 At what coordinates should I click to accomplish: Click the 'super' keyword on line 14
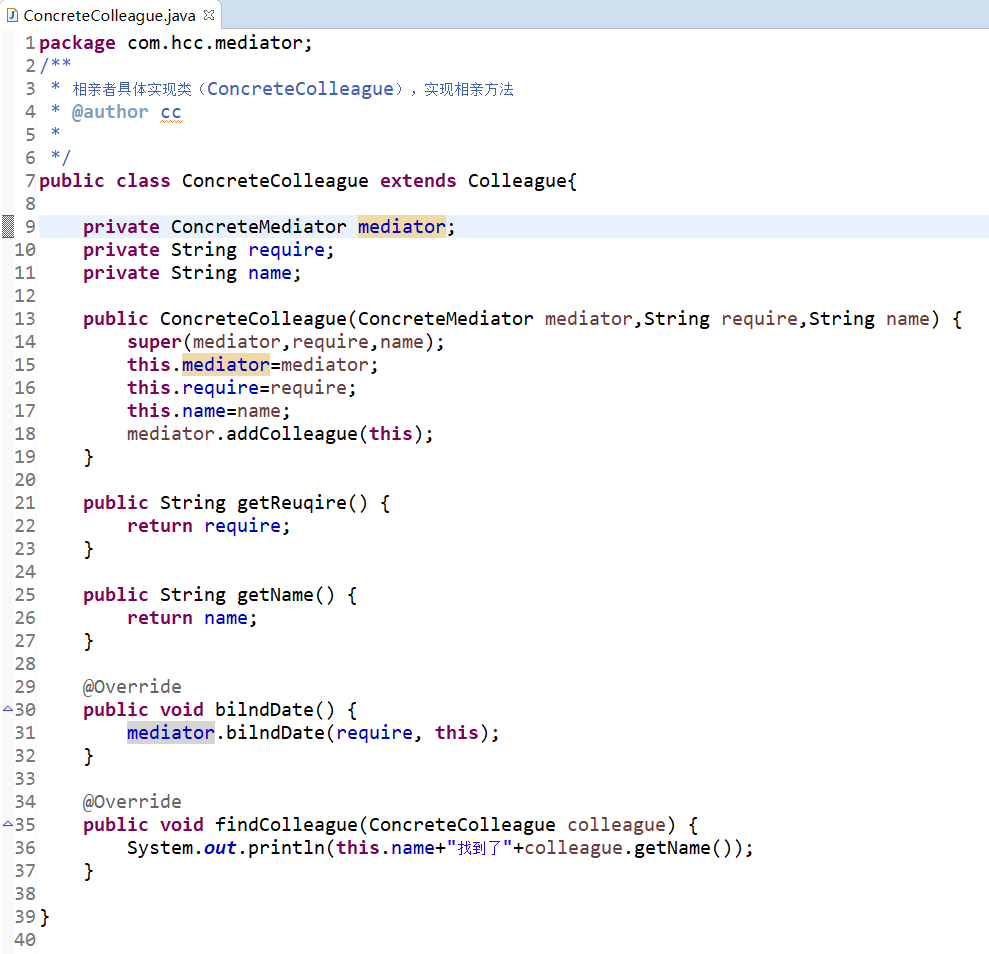[155, 342]
